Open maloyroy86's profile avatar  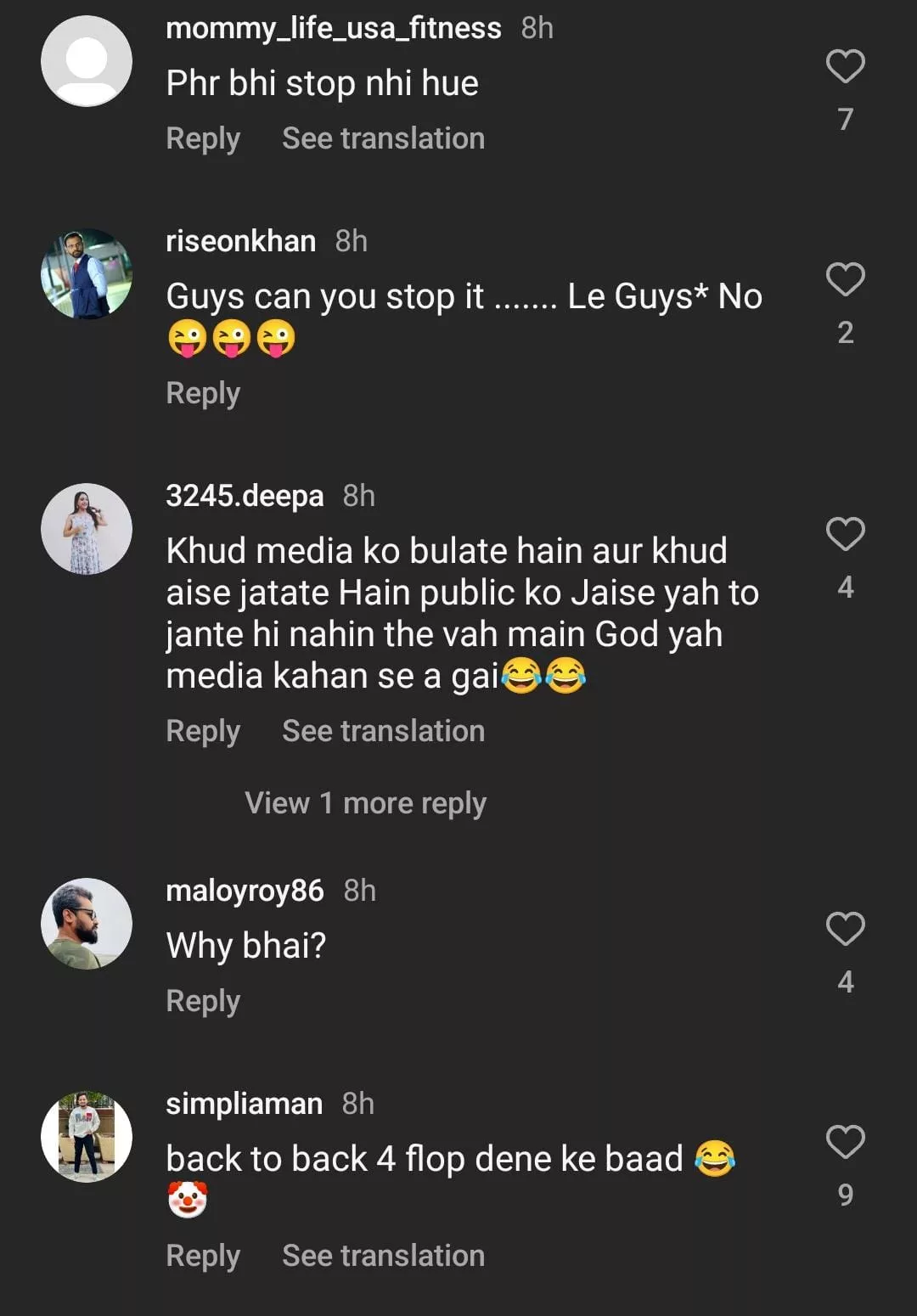[87, 924]
